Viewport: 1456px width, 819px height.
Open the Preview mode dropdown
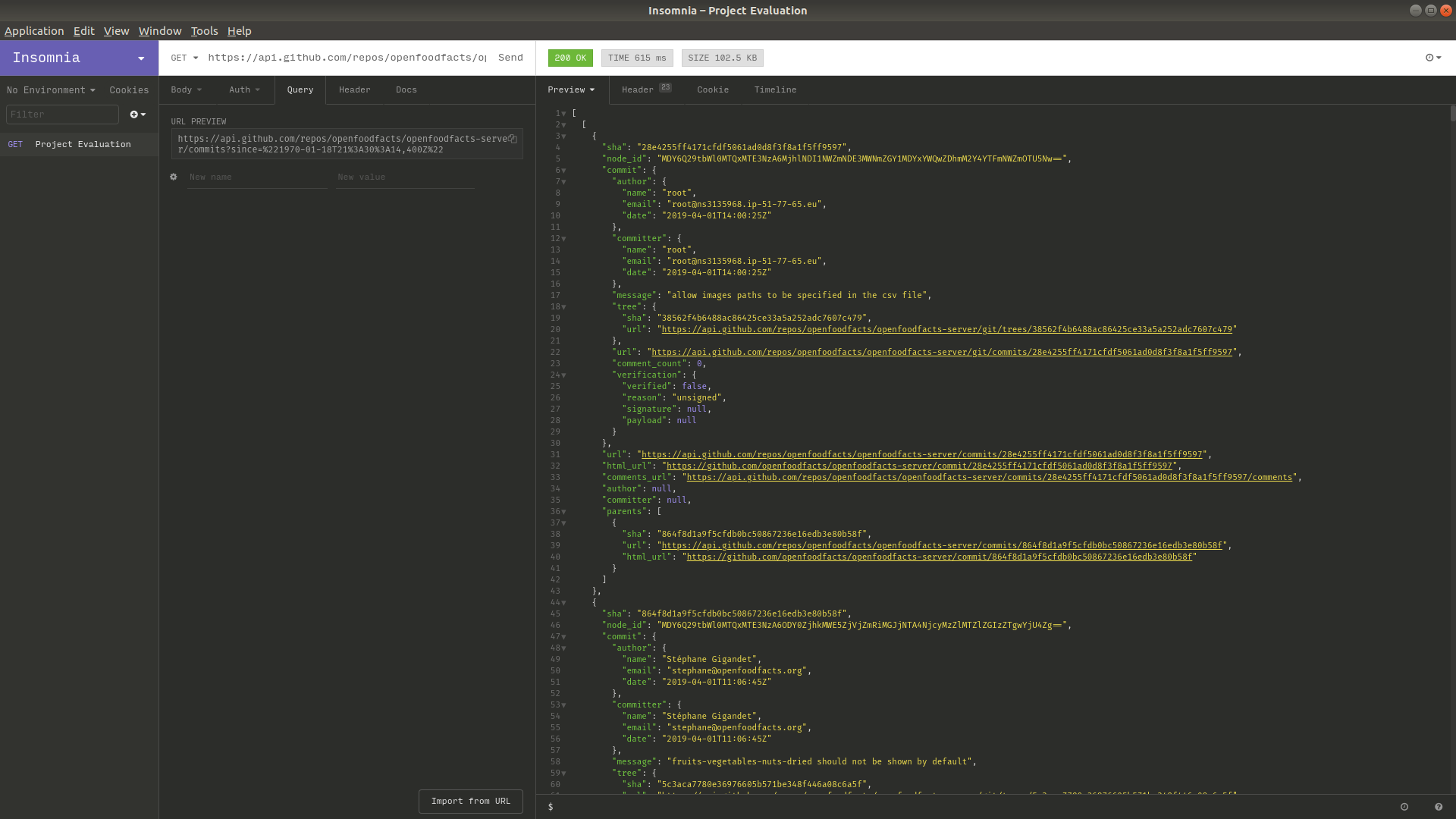tap(571, 89)
